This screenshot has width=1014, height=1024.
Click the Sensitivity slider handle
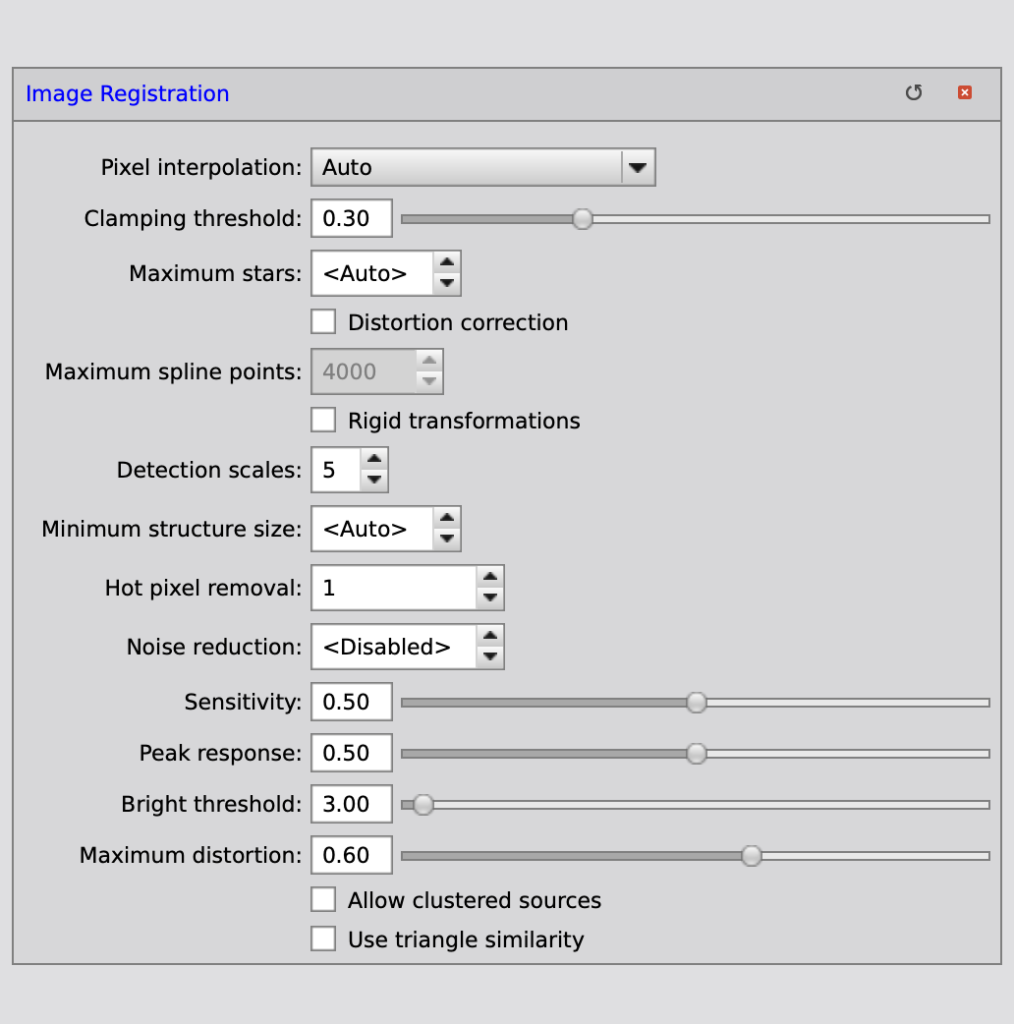tap(696, 703)
